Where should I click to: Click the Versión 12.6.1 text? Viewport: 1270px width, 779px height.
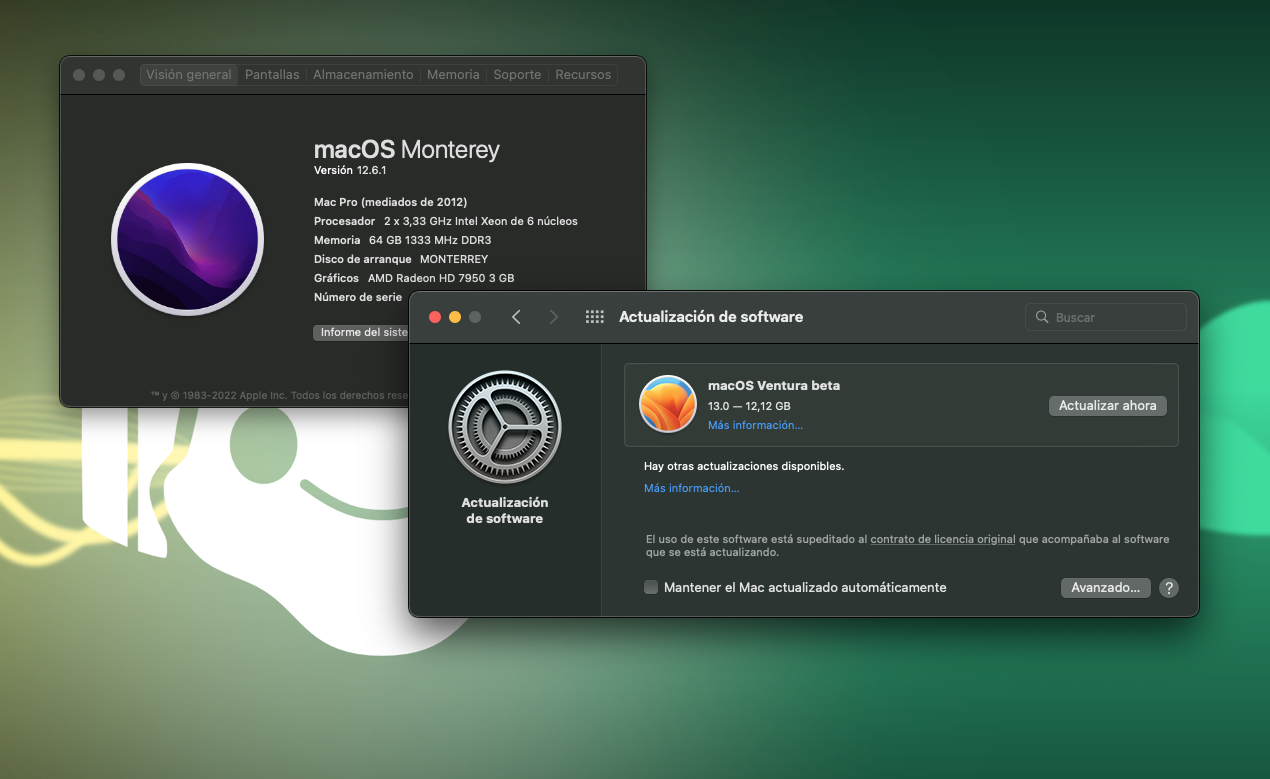[350, 170]
